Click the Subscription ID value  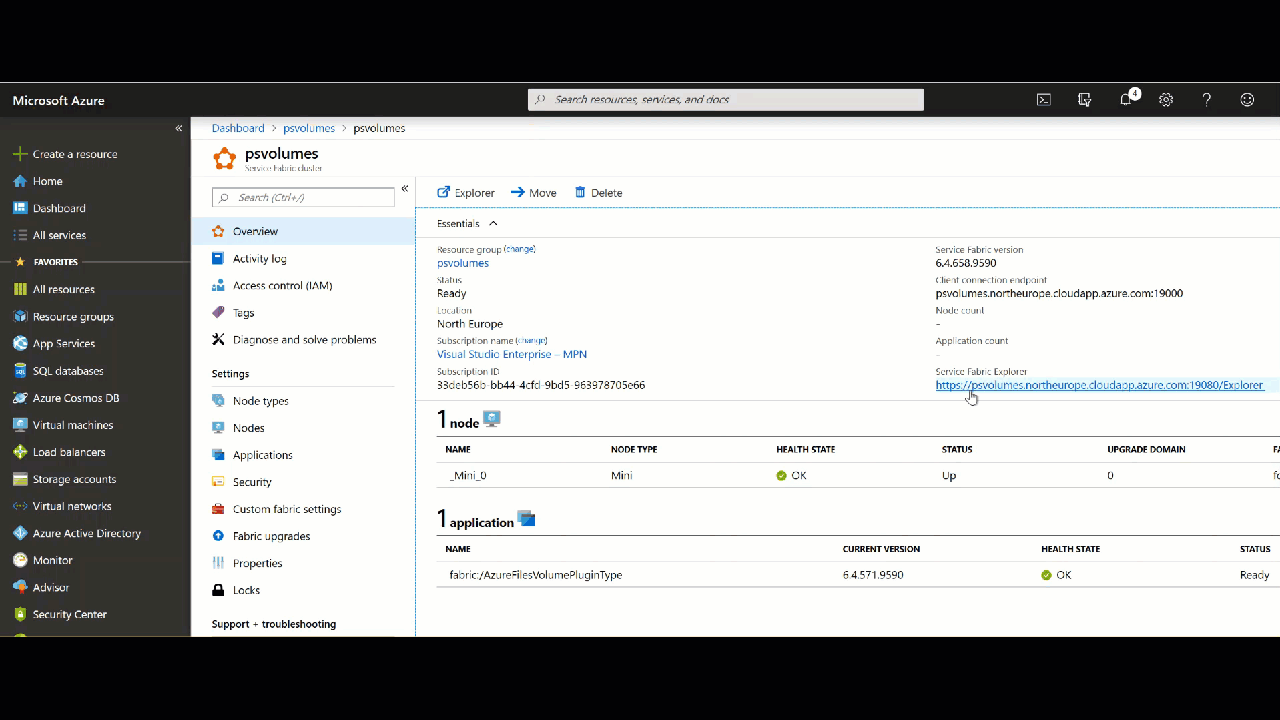click(x=541, y=385)
